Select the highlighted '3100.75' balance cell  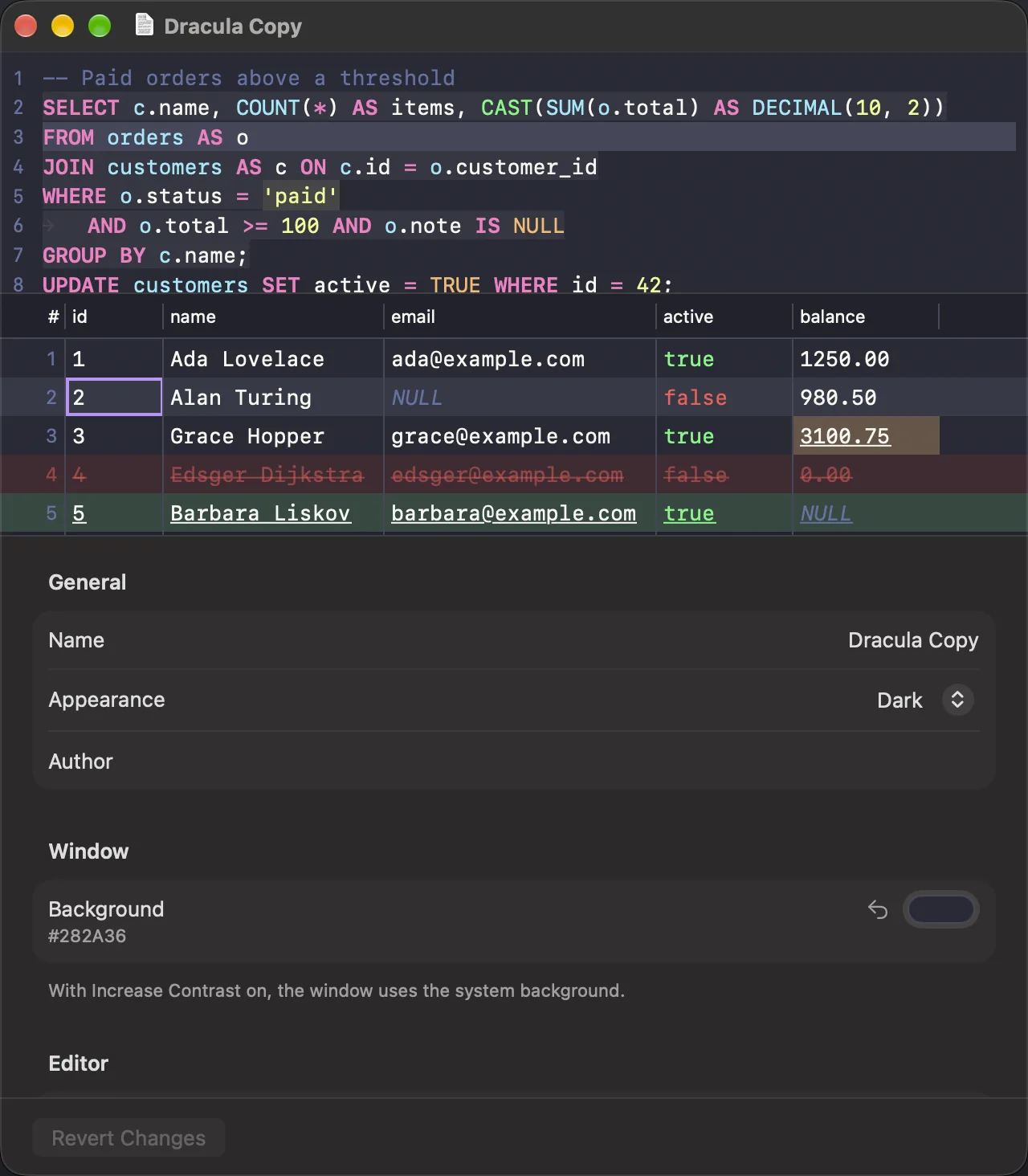pos(866,435)
